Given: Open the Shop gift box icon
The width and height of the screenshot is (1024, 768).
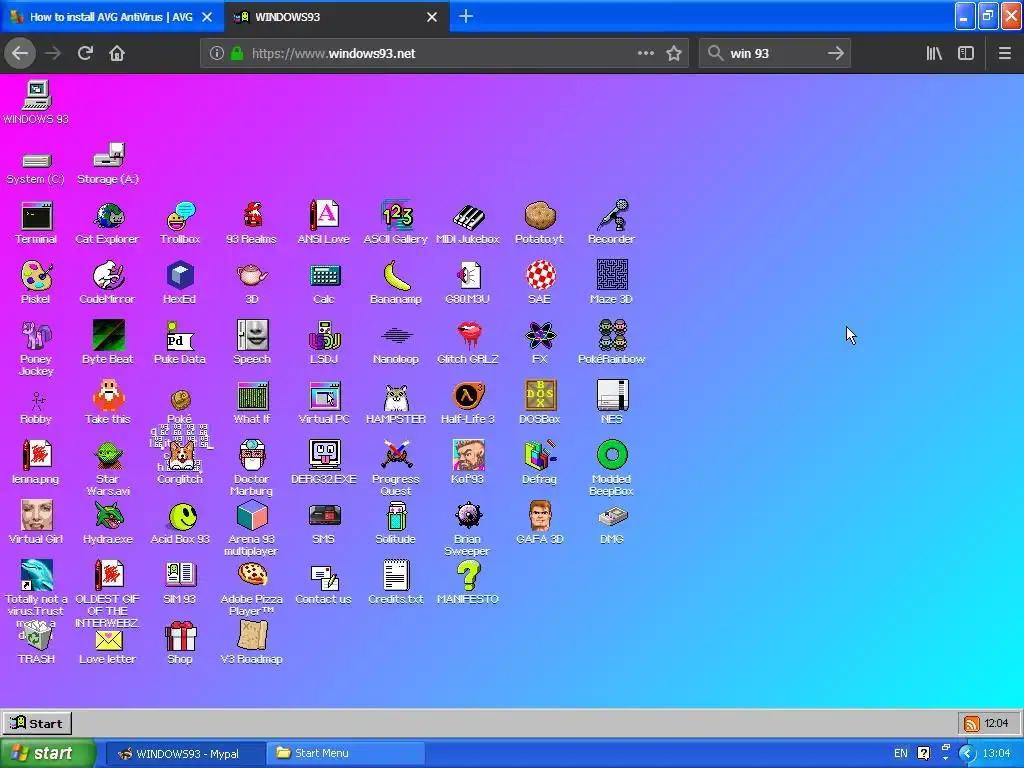Looking at the screenshot, I should tap(180, 643).
